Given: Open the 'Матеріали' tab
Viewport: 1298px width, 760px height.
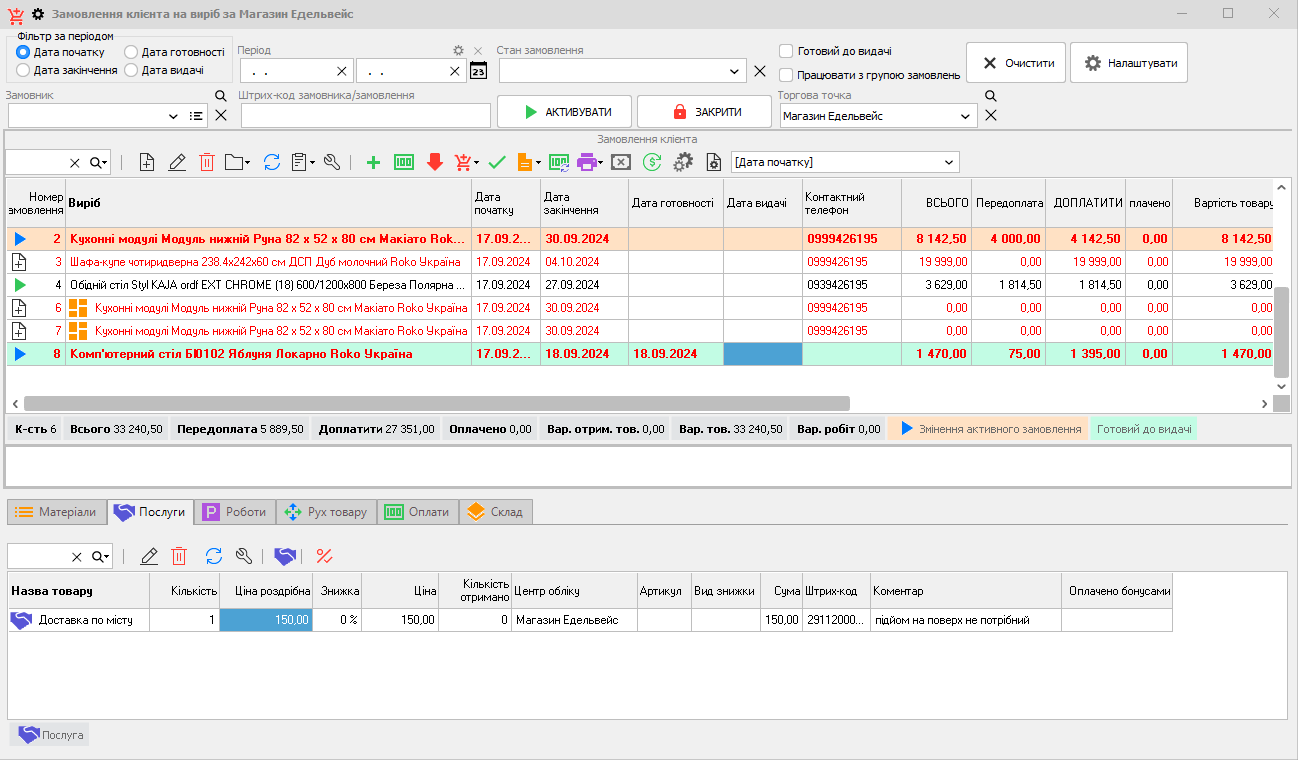Looking at the screenshot, I should 57,512.
